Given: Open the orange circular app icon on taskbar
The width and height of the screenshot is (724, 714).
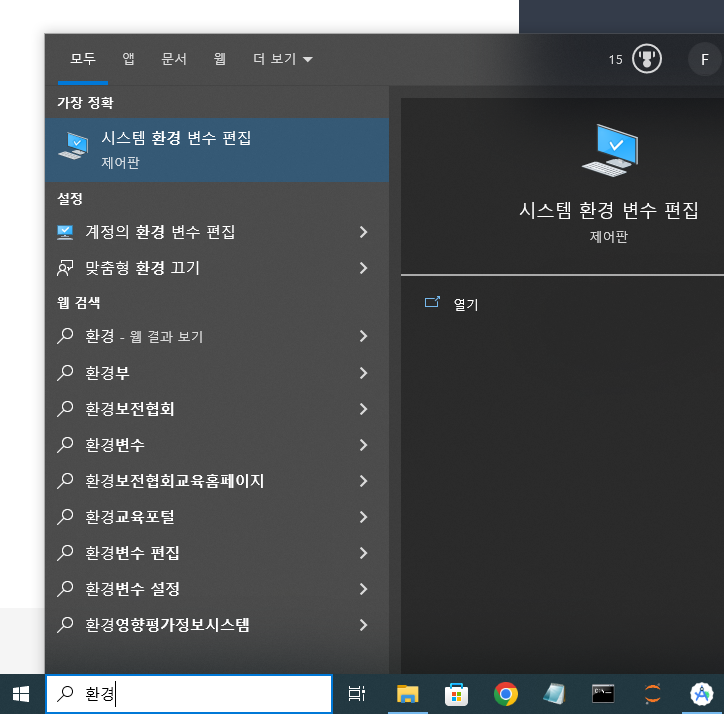Looking at the screenshot, I should click(652, 694).
